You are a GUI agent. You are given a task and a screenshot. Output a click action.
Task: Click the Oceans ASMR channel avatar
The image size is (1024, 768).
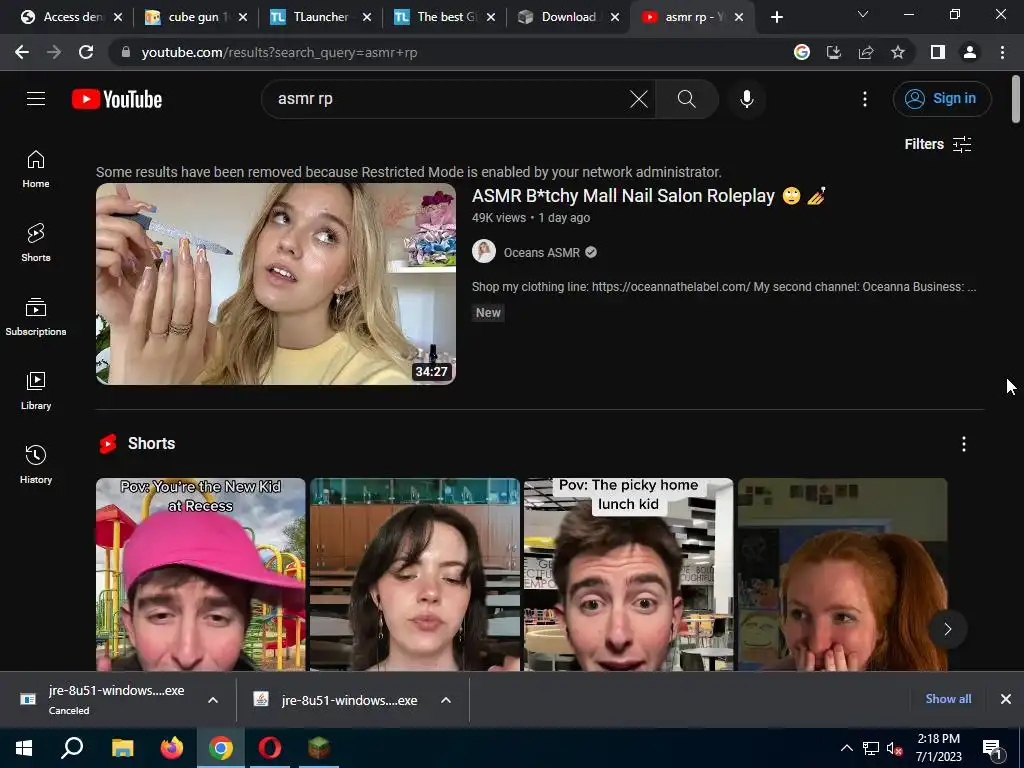[x=484, y=251]
